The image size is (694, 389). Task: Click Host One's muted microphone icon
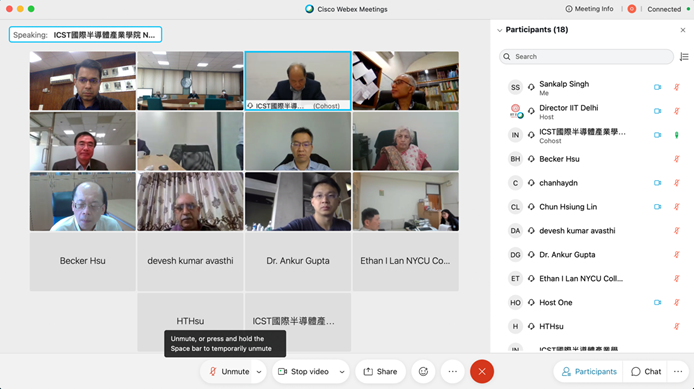tap(676, 302)
